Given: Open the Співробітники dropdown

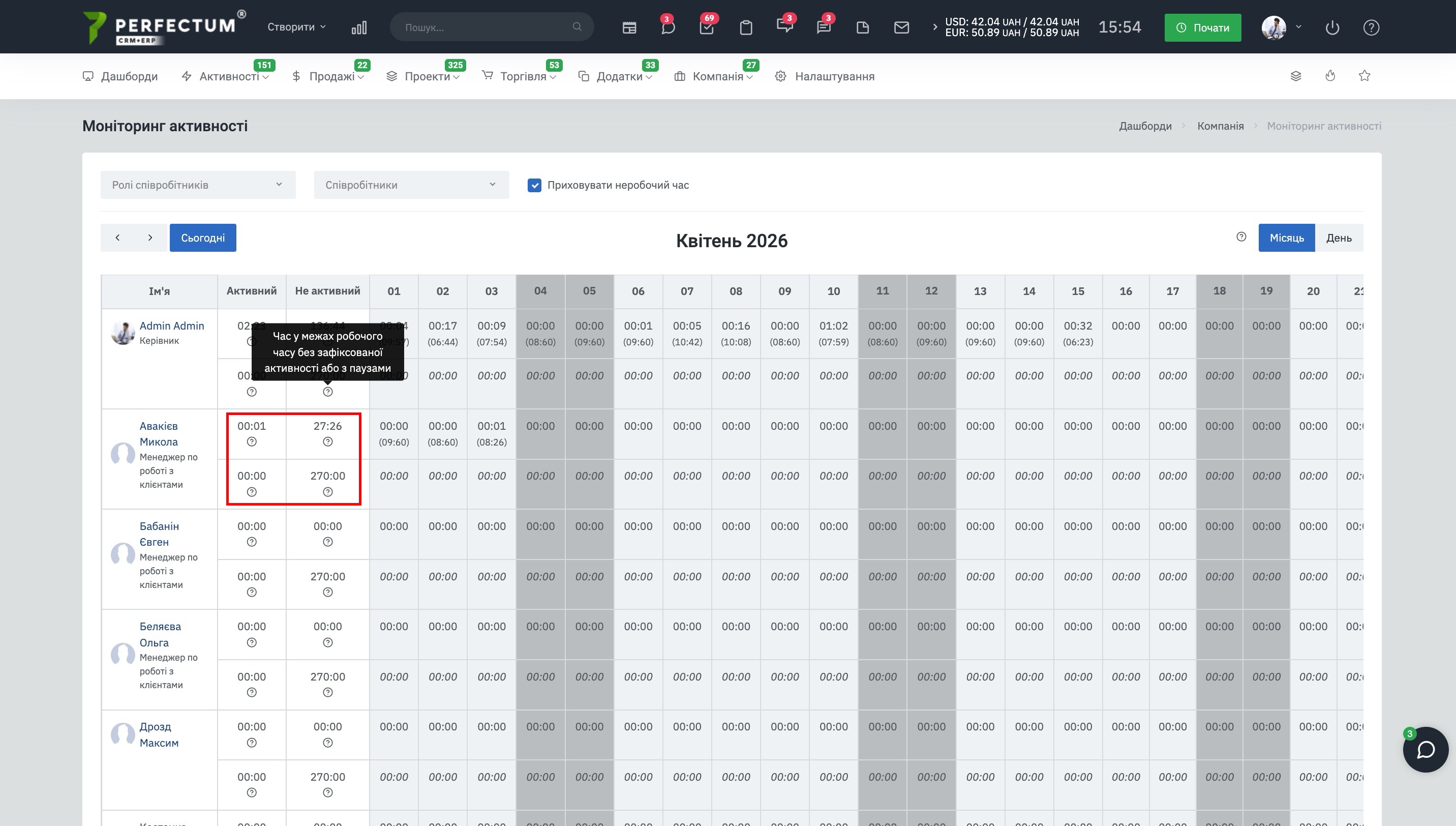Looking at the screenshot, I should [x=411, y=185].
